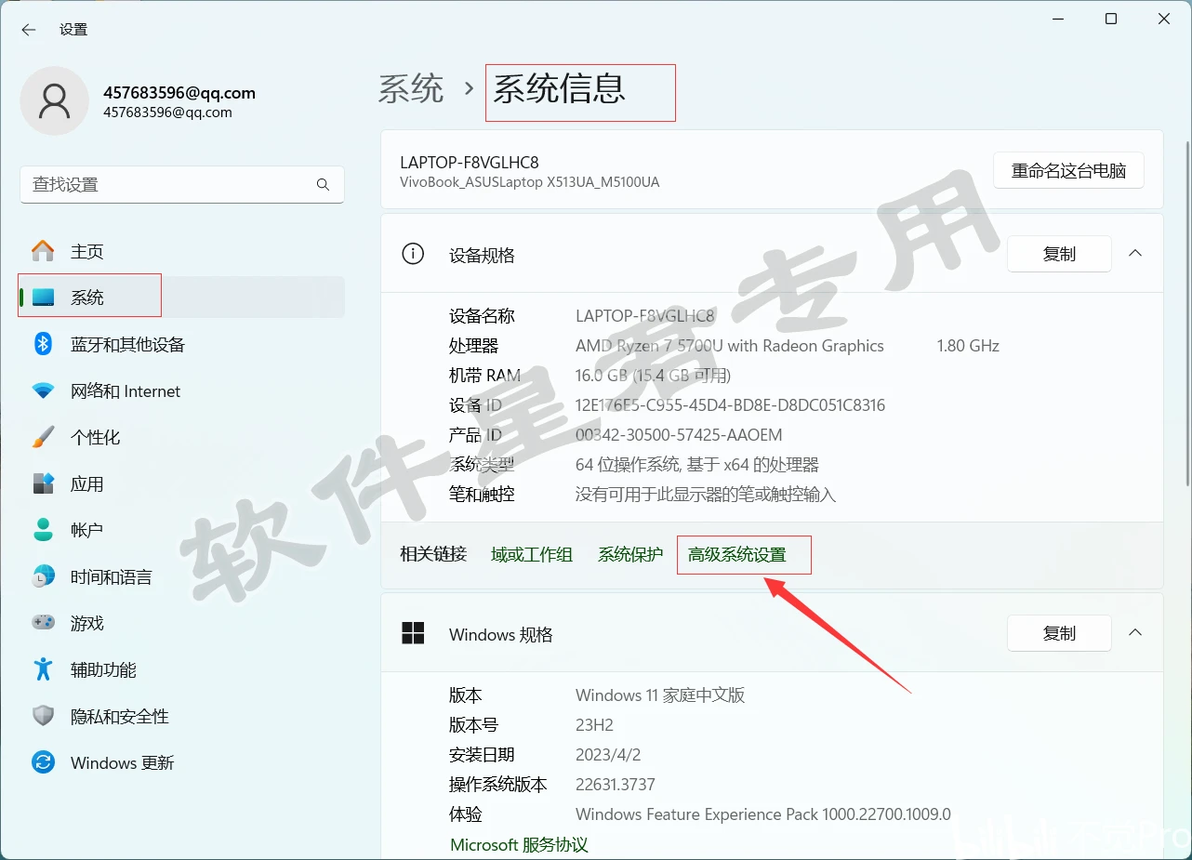Copy Windows specs with 复制 button

(1059, 633)
